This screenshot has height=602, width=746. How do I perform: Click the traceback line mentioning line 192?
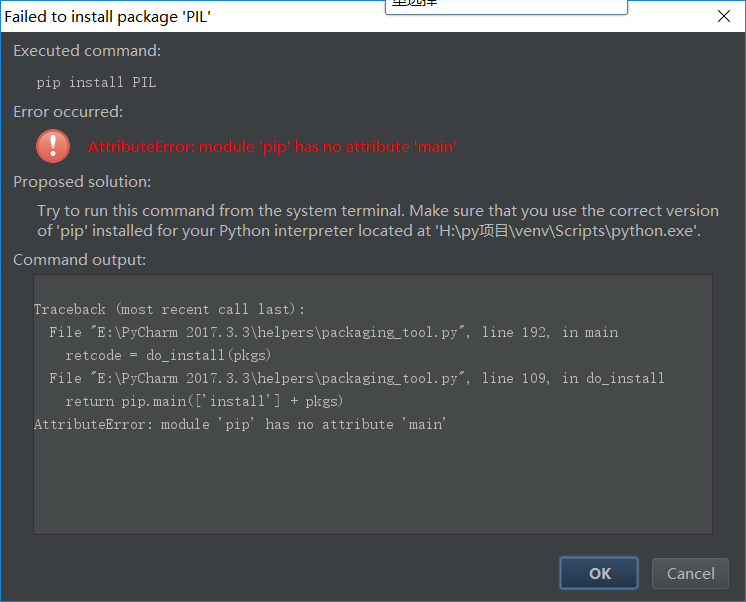(334, 332)
